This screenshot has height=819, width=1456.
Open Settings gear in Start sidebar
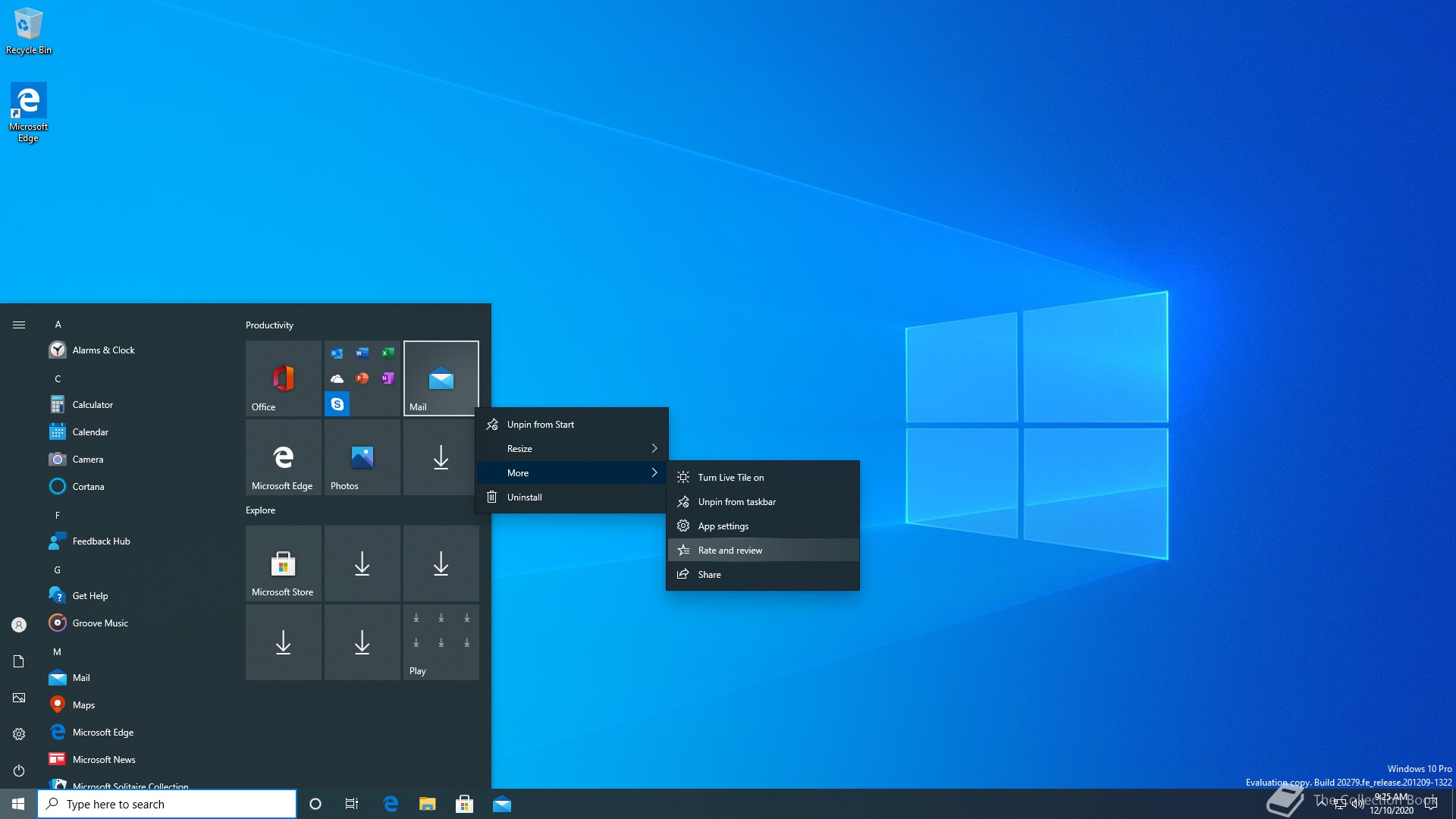[19, 734]
